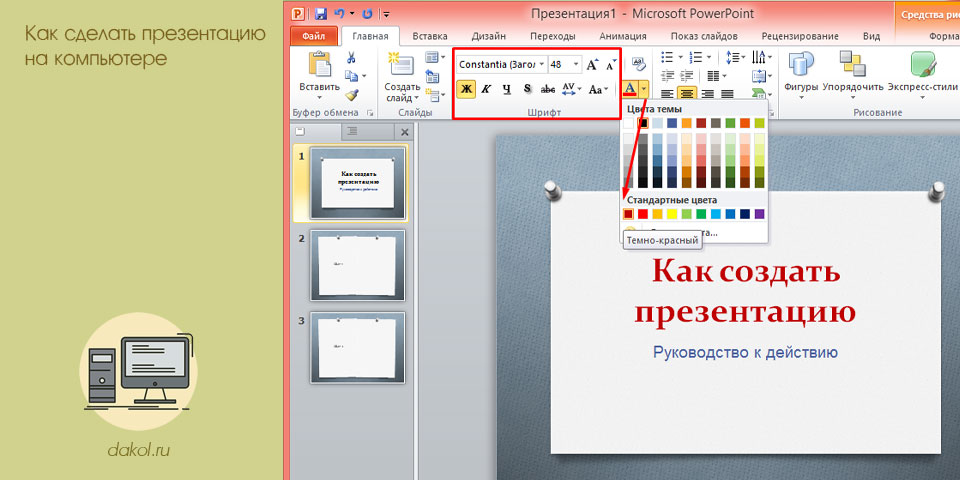Click the Save floppy disk icon
Screen dimensions: 960x480
(x=320, y=13)
